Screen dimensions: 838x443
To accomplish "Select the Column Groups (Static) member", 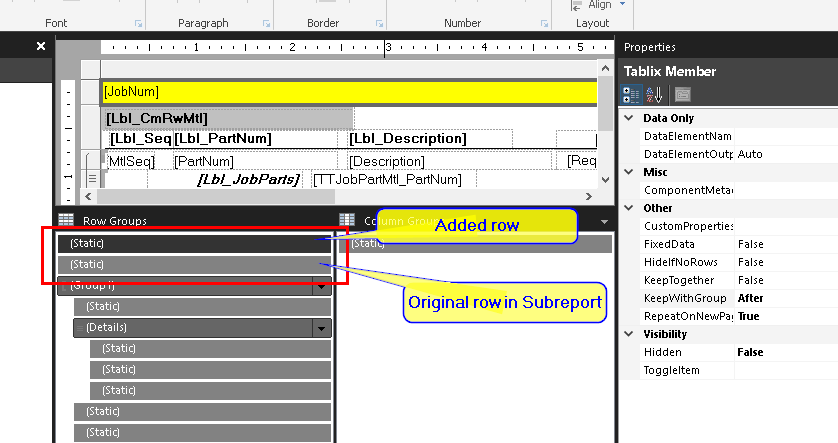I will point(476,243).
